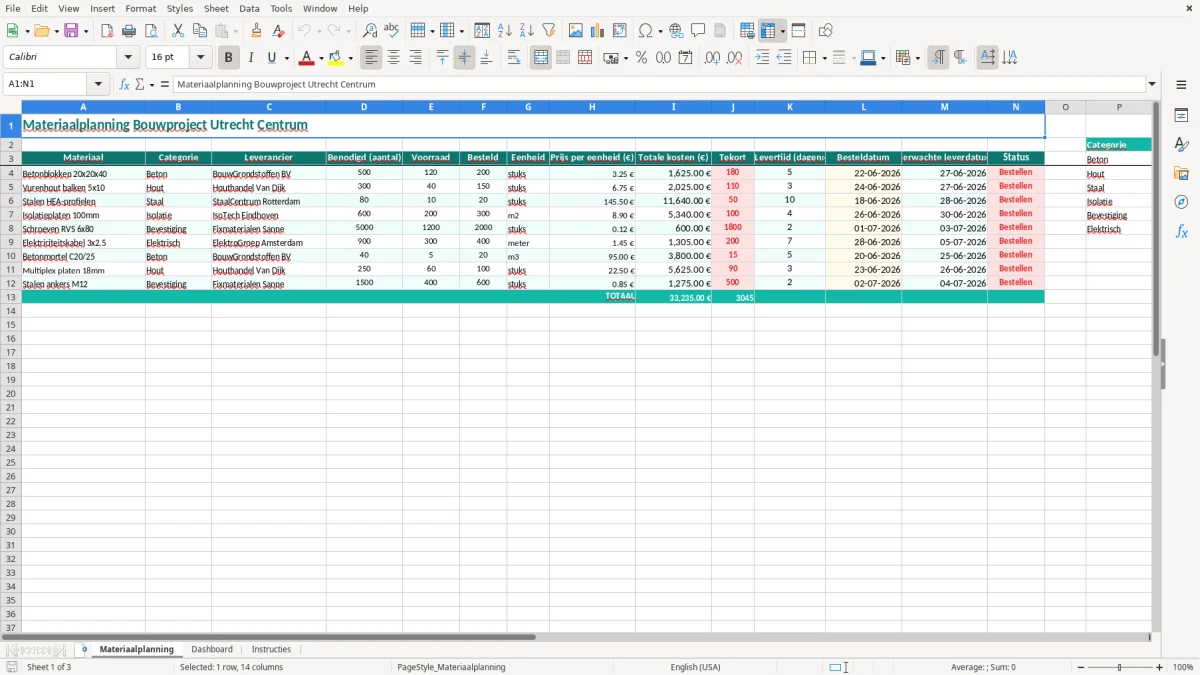Image resolution: width=1200 pixels, height=675 pixels.
Task: Open the sidebar Properties panel
Action: tap(1181, 116)
